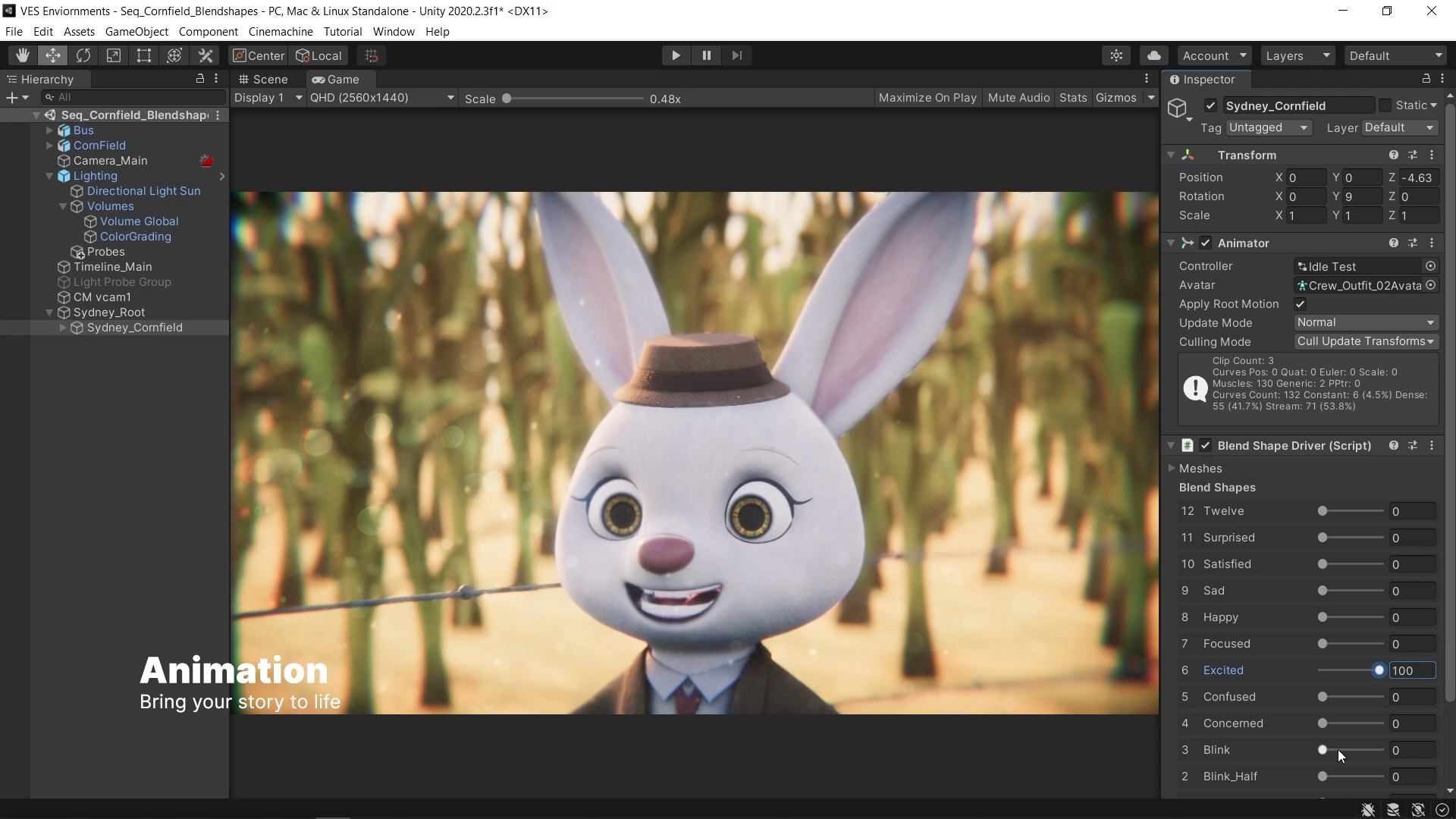Select the Rect transform tool
Screen dimensions: 1456x819
pyautogui.click(x=144, y=55)
